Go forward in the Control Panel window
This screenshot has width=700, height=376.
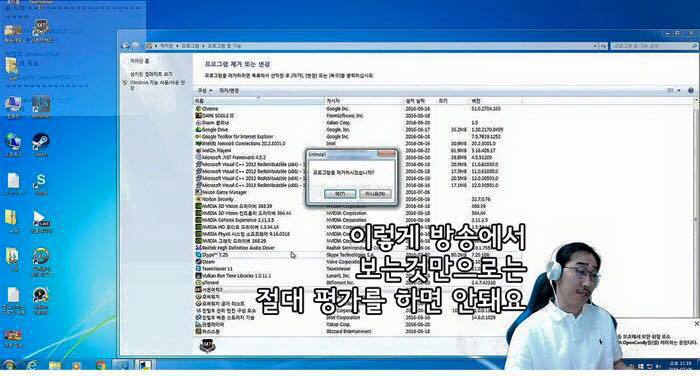(x=136, y=46)
